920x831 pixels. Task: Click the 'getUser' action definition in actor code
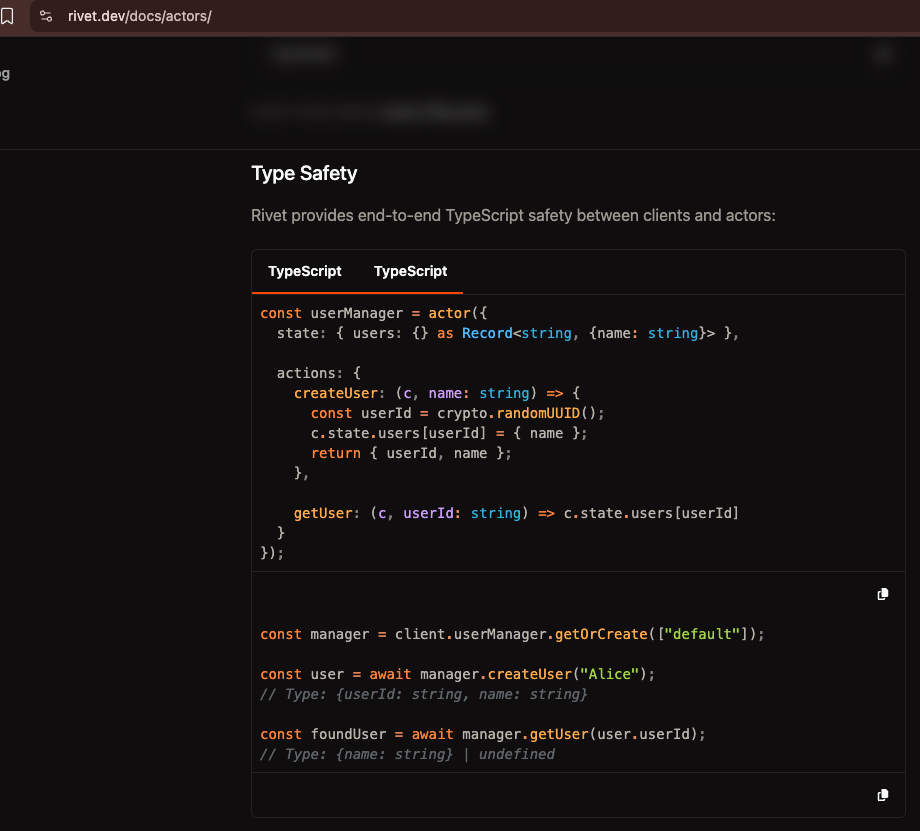323,513
